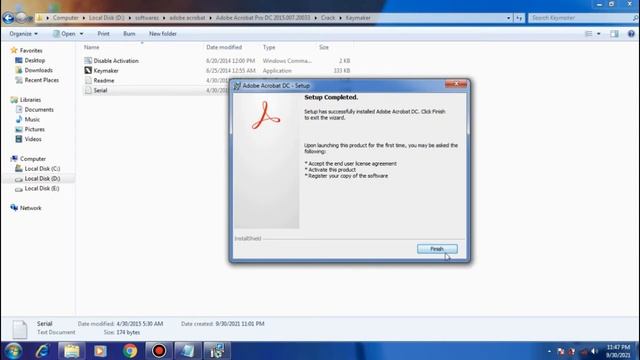Open Explorer help icon

631,34
